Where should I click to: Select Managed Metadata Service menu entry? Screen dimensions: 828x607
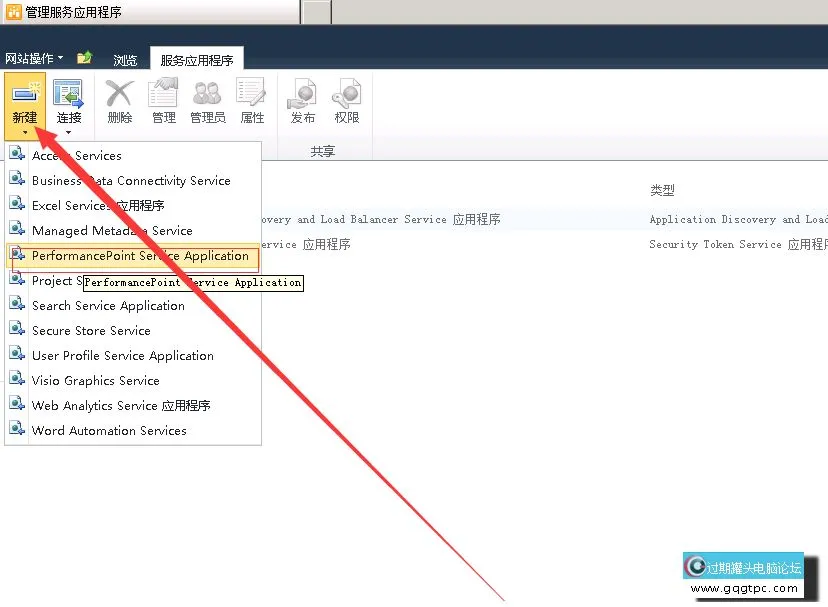112,231
